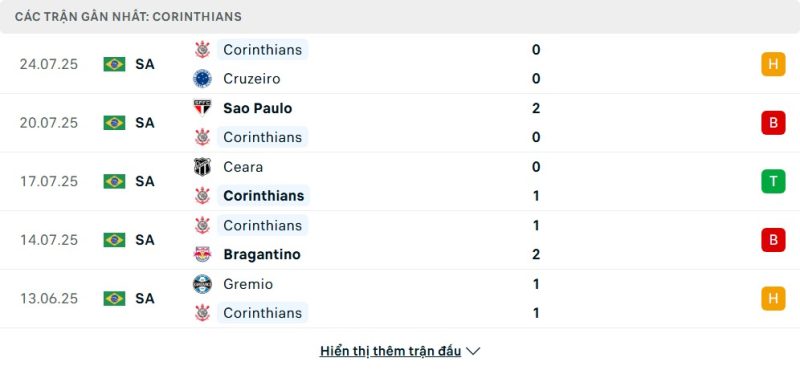The width and height of the screenshot is (800, 374).
Task: Click the Gremio club crest icon
Action: (x=203, y=284)
